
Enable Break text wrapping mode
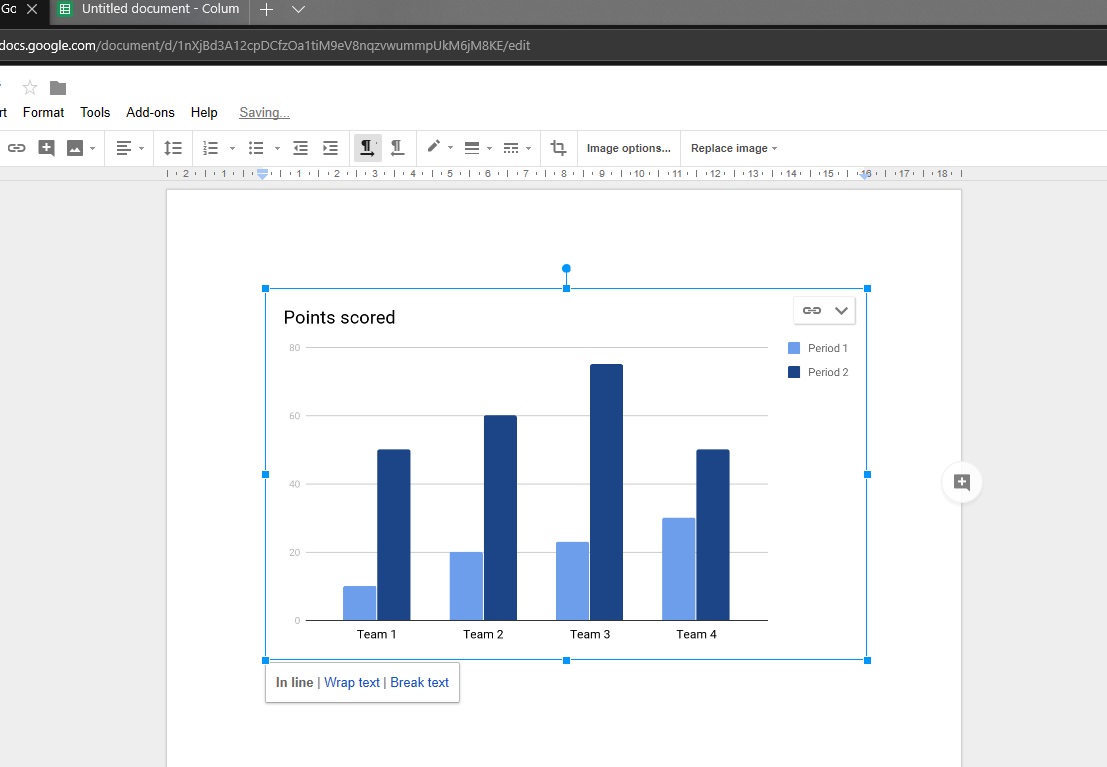click(x=419, y=682)
